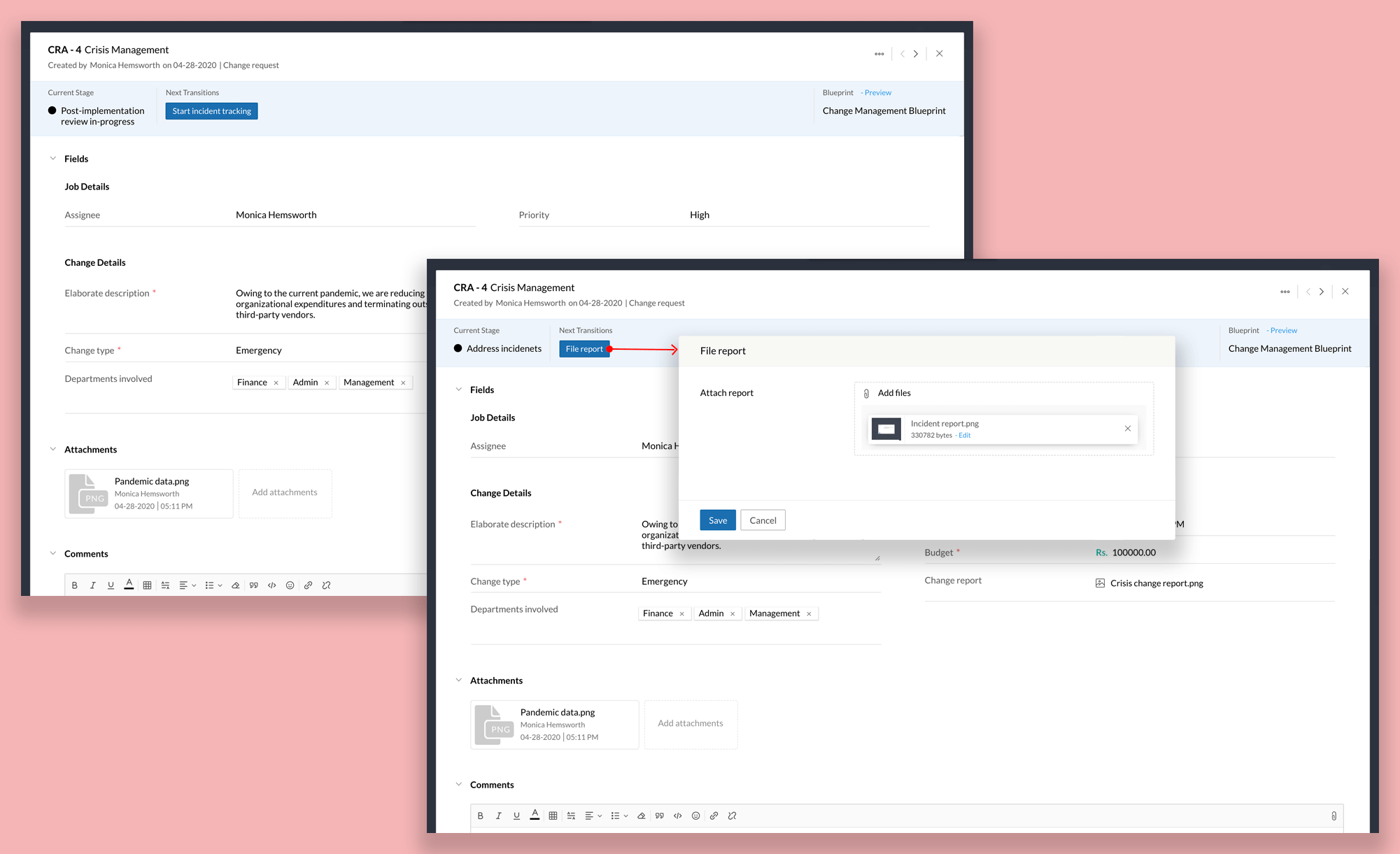Viewport: 1400px width, 854px height.
Task: Remove Management tag in back window
Action: (x=403, y=383)
